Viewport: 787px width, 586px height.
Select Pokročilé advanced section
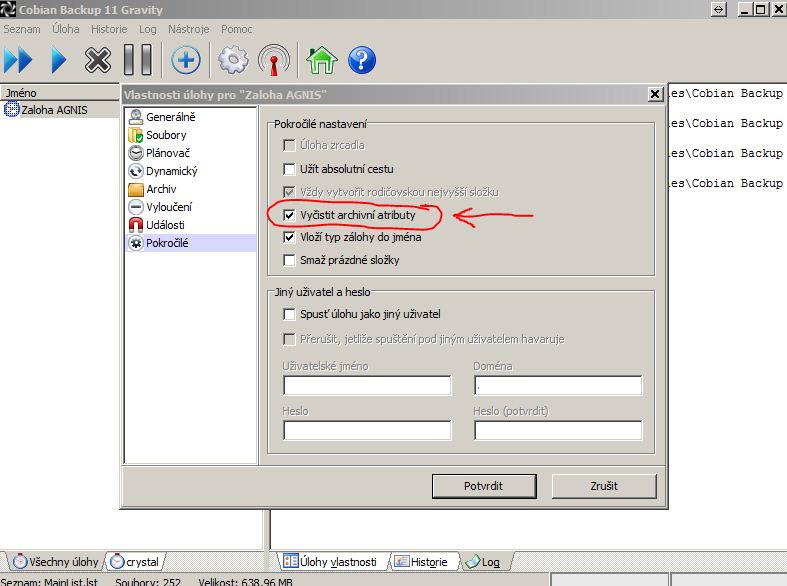190,243
